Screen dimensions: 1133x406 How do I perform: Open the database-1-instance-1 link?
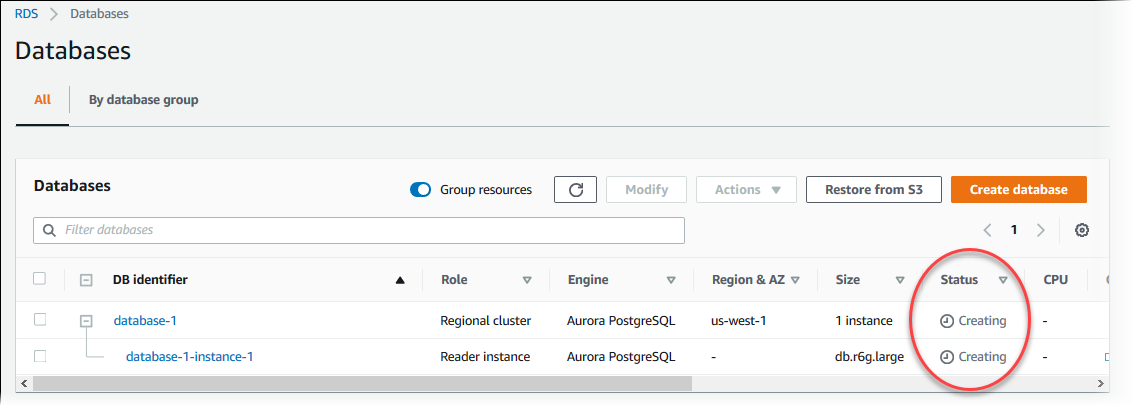click(x=189, y=357)
